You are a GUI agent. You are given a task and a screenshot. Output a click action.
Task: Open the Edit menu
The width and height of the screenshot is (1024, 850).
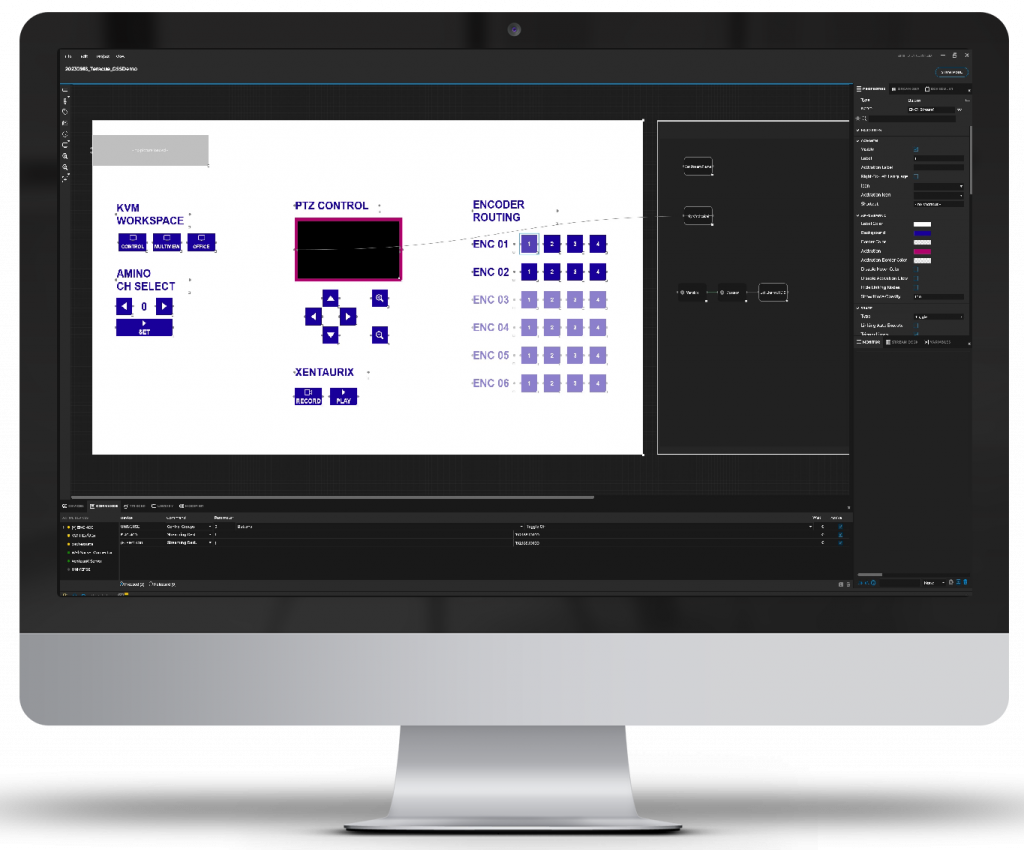click(84, 55)
